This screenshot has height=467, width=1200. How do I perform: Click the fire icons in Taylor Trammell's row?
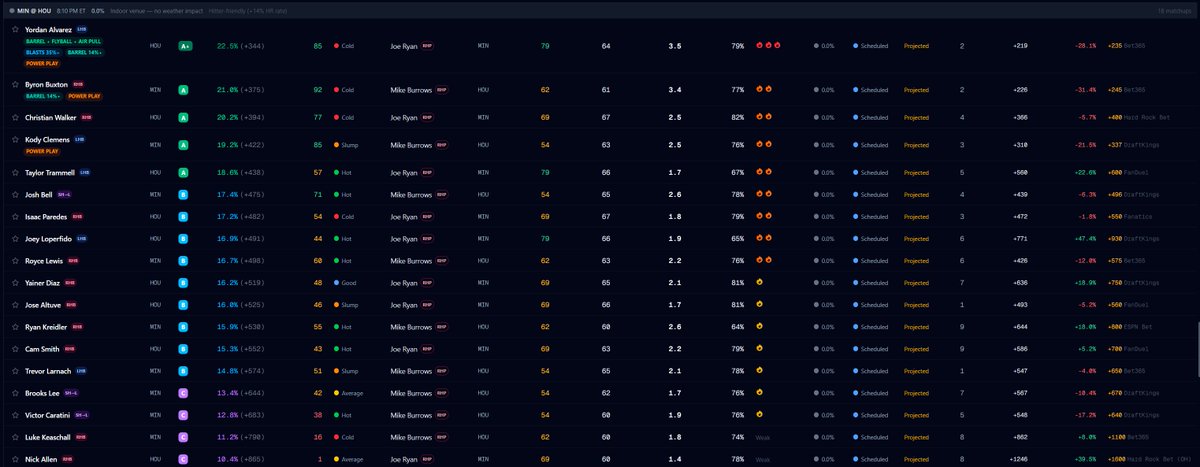pos(763,172)
